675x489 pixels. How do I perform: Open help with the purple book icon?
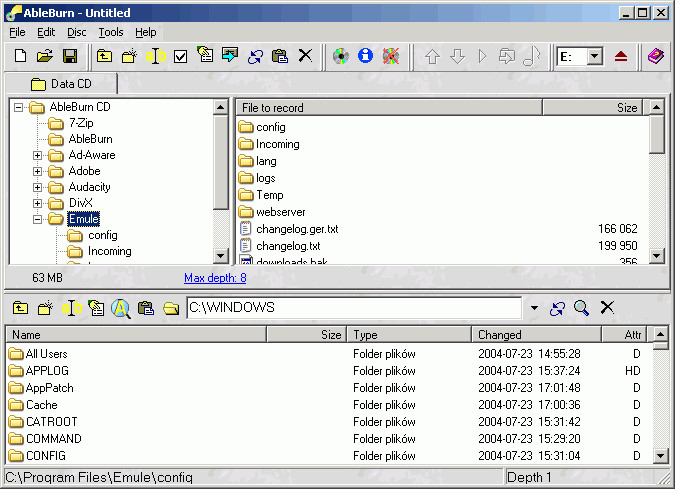(x=656, y=56)
